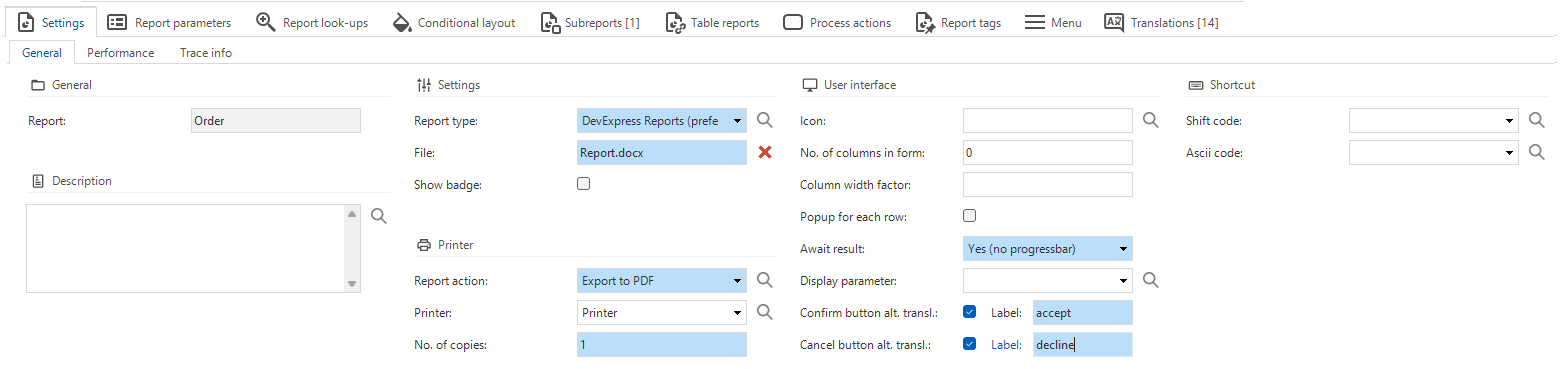Open the Trace info subtab
The height and width of the screenshot is (369, 1566).
pos(206,52)
